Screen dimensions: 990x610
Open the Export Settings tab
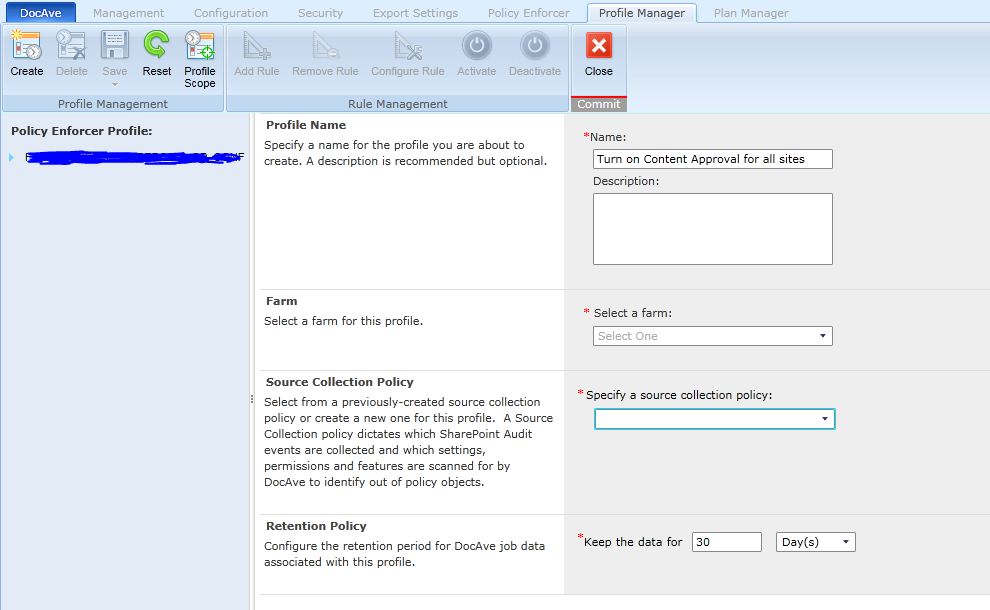coord(415,13)
